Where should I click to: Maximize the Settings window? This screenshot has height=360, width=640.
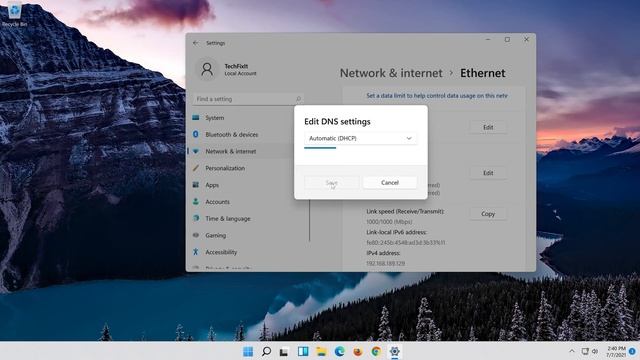507,40
